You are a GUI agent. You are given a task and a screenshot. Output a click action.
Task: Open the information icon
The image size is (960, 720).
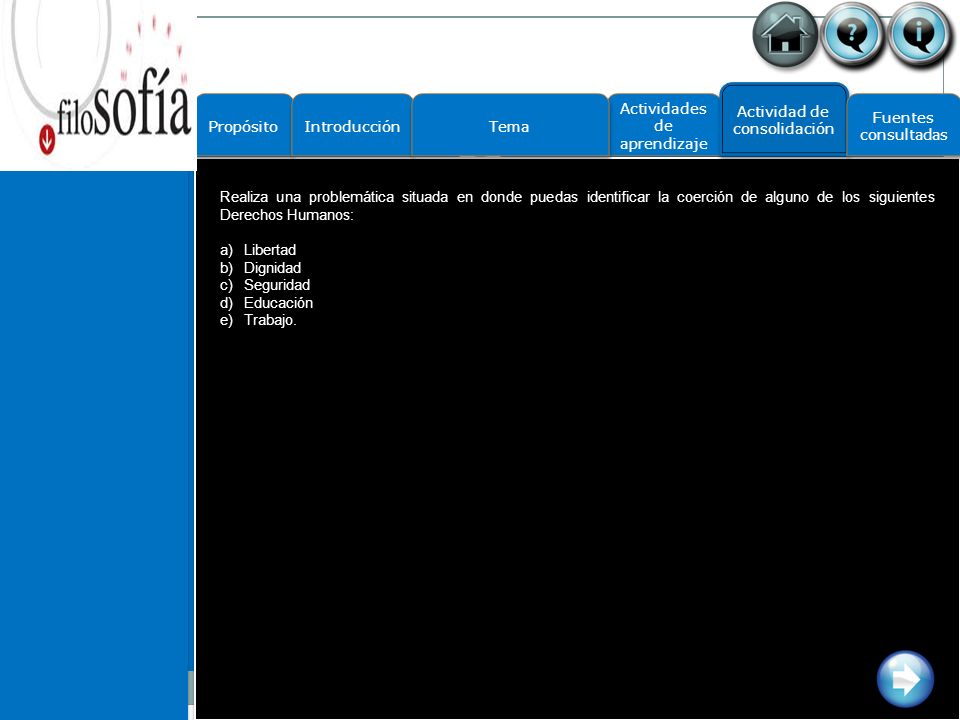(918, 34)
